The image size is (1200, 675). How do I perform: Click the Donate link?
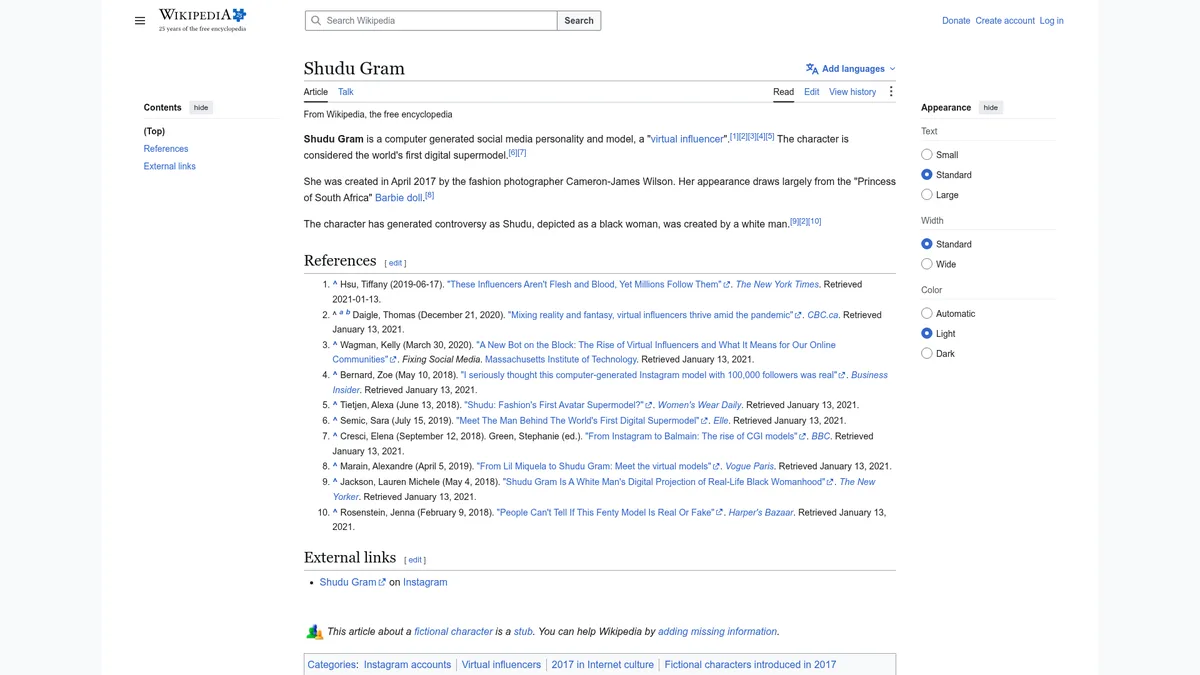[956, 20]
